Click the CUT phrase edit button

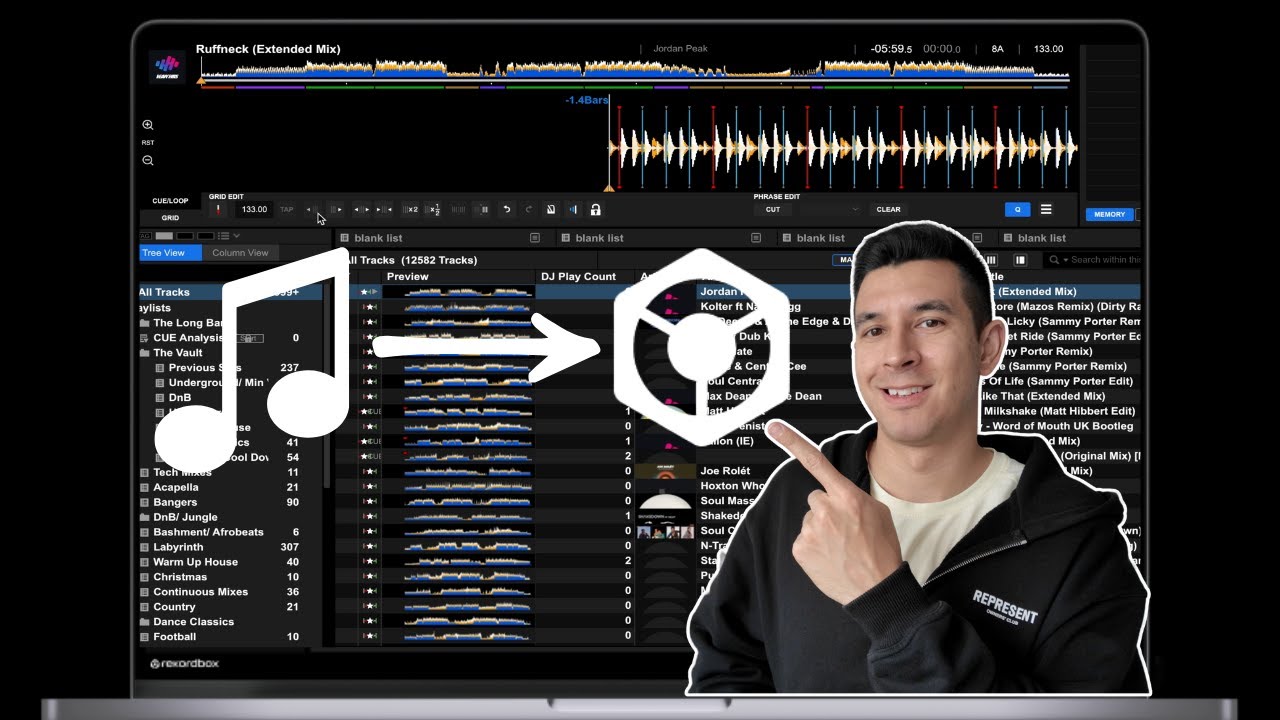pos(773,209)
